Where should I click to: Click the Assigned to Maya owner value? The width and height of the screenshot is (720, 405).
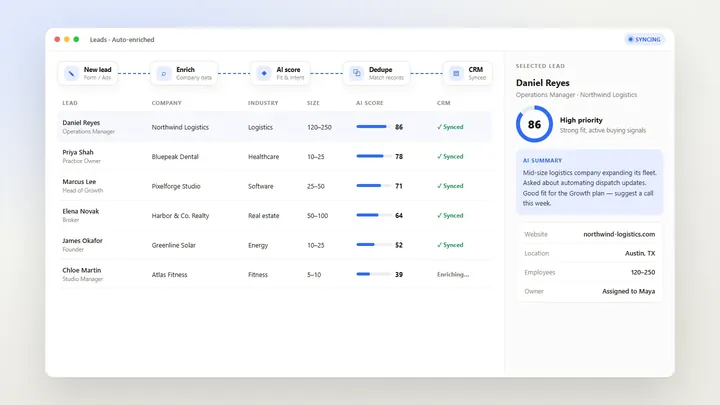click(629, 291)
